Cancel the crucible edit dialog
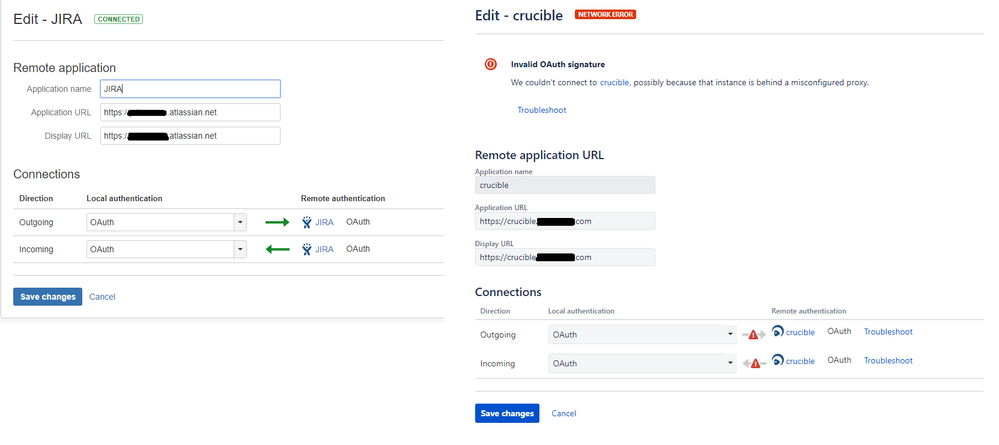The image size is (999, 445). [x=564, y=413]
